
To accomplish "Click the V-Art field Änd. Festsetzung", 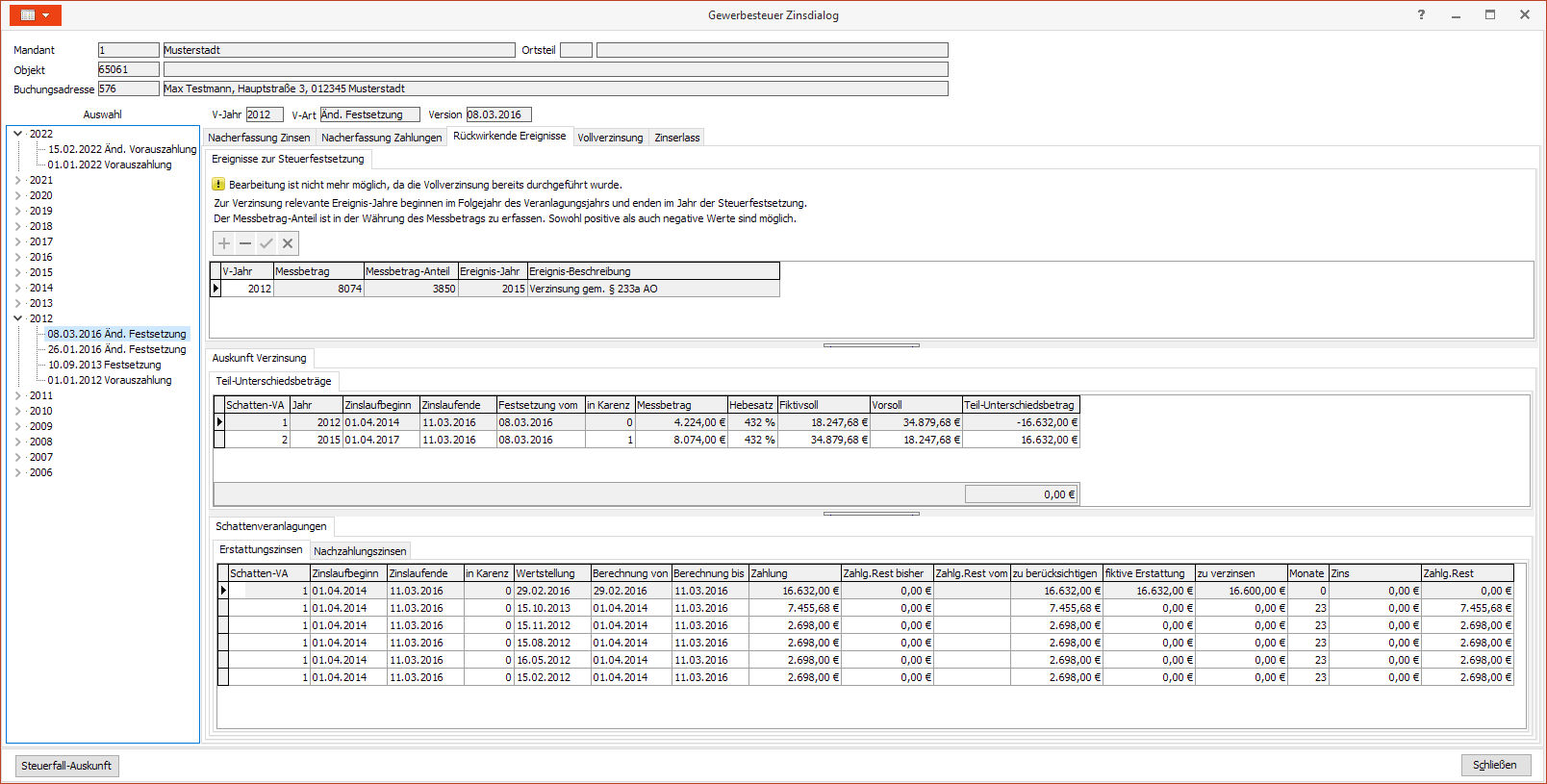I will click(x=369, y=114).
